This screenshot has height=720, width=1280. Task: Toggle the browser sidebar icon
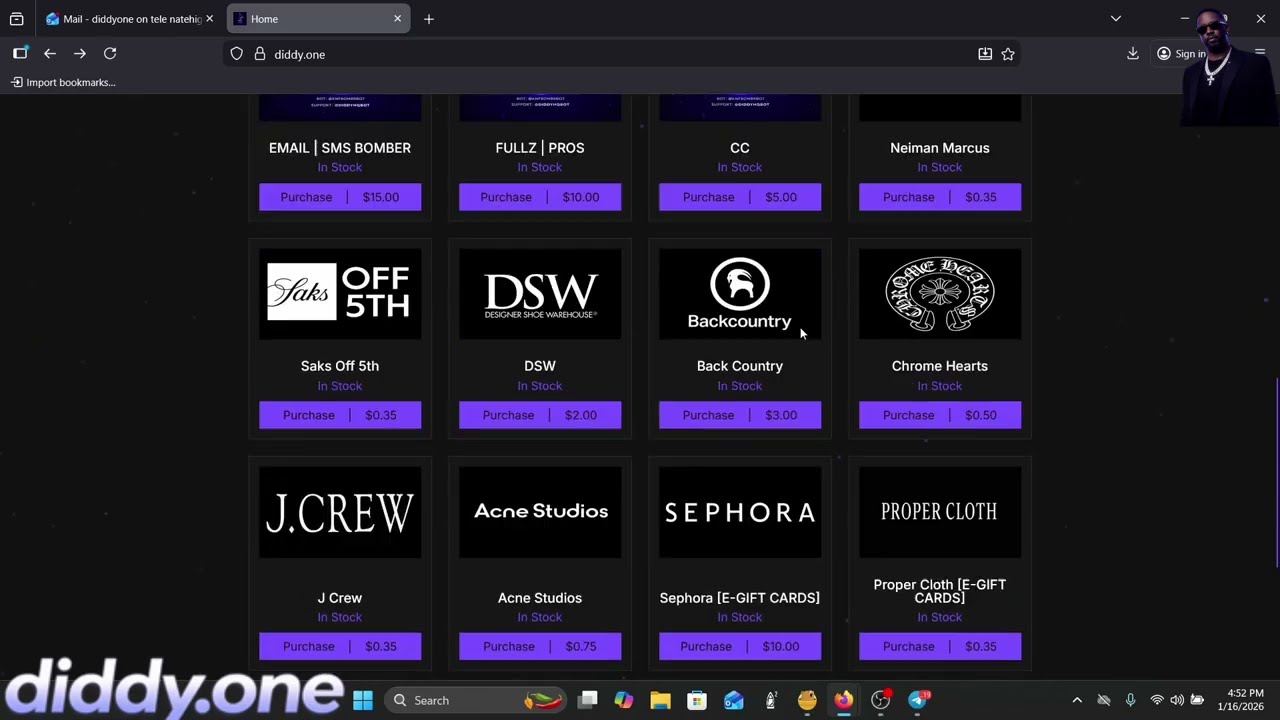[x=20, y=54]
